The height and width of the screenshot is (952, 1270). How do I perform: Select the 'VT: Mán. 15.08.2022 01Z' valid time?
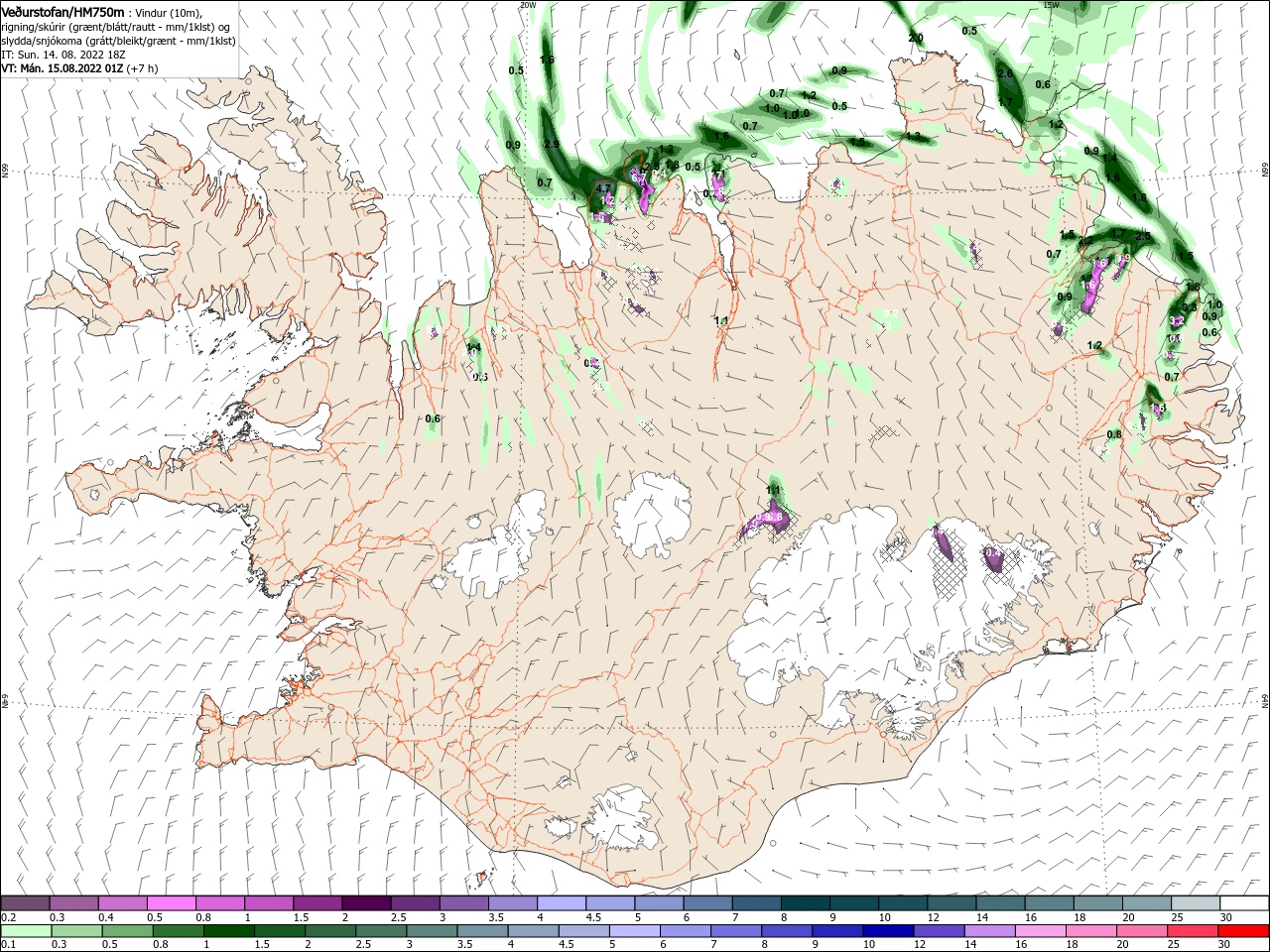tap(62, 68)
